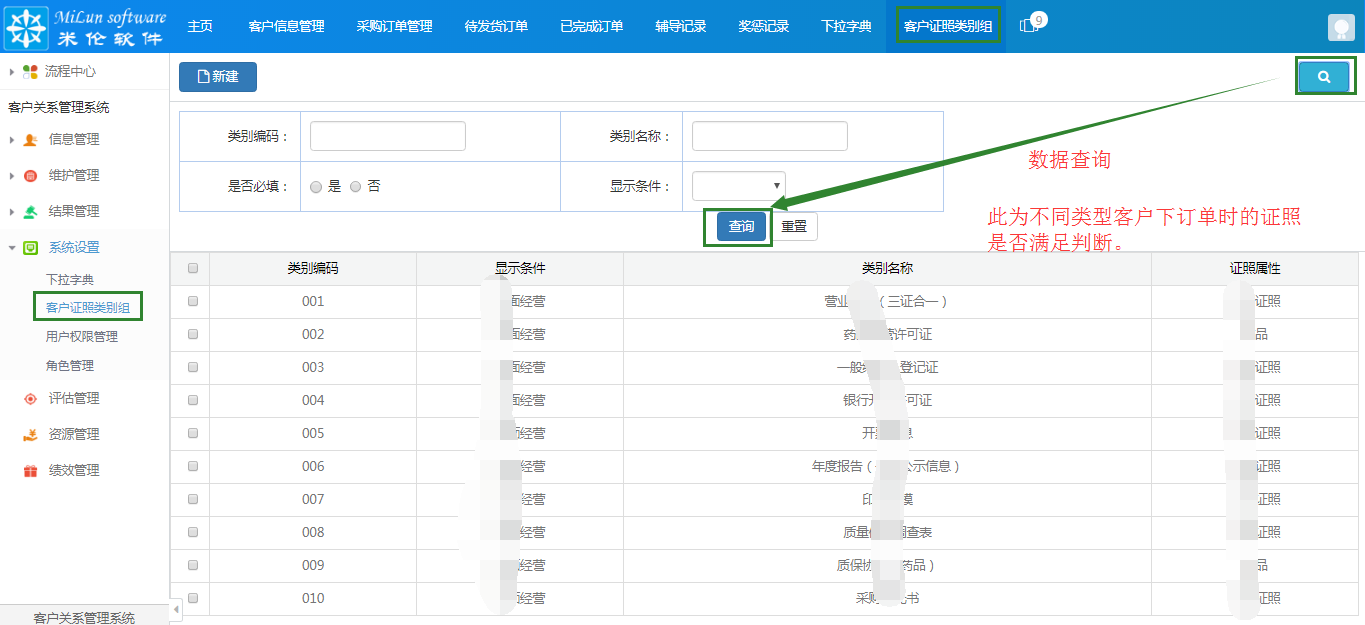
Task: Select the 是 radio button for 是否必填
Action: (x=315, y=186)
